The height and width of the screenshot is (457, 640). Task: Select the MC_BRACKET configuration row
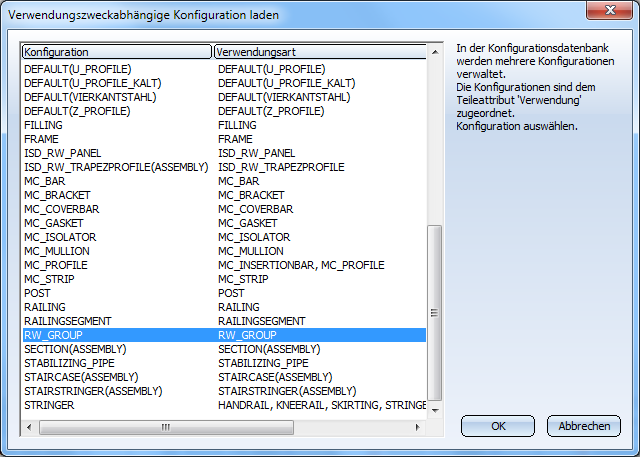tap(224, 195)
